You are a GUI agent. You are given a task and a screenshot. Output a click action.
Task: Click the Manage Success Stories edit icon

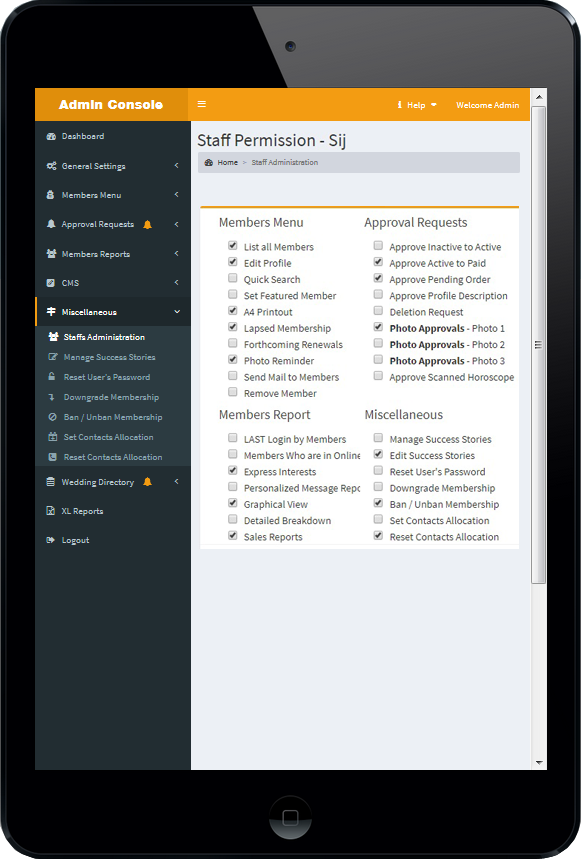click(x=53, y=357)
